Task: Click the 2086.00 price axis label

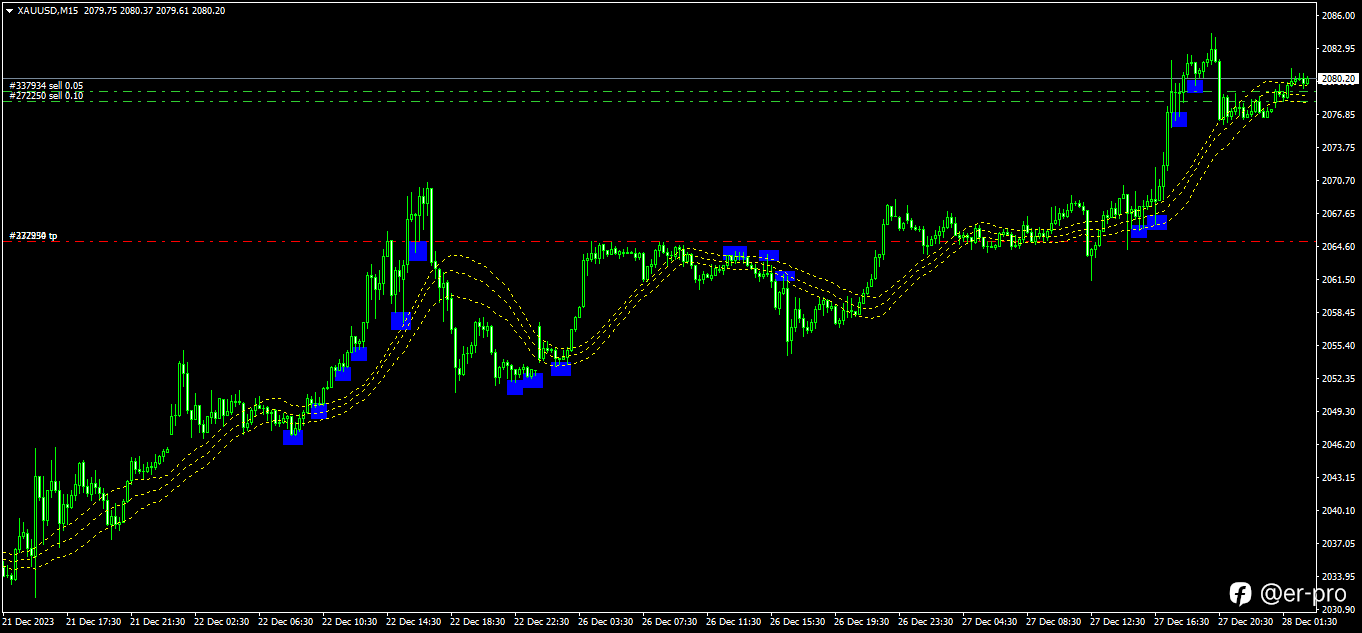Action: [x=1337, y=16]
